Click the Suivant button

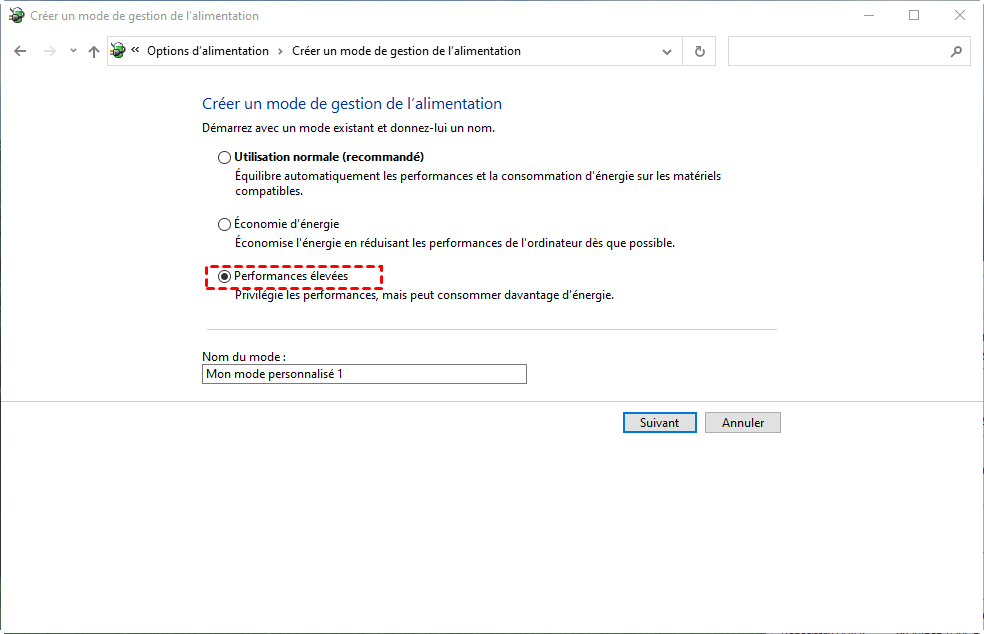660,422
